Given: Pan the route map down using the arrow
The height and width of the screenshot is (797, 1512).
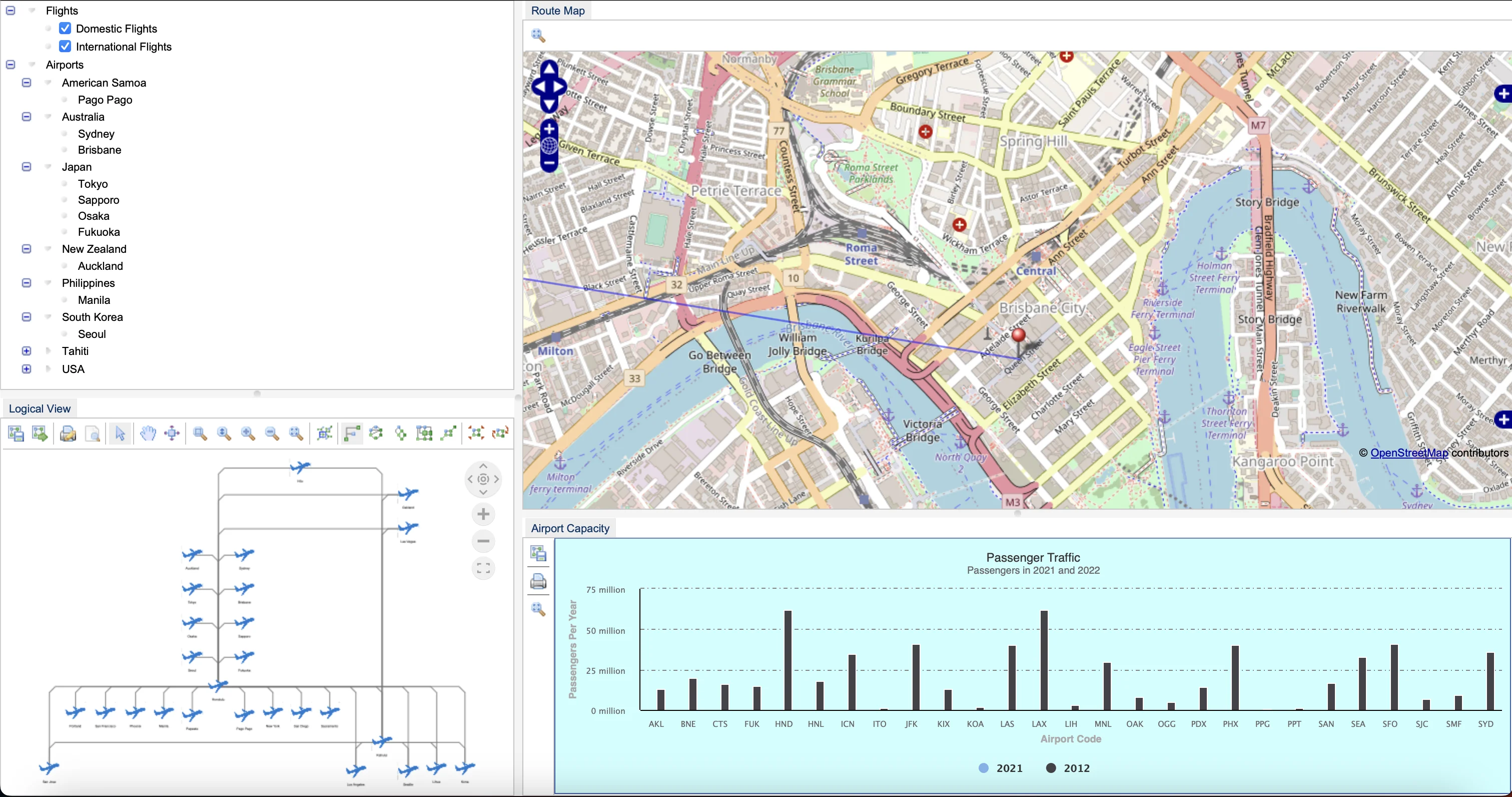Looking at the screenshot, I should pyautogui.click(x=549, y=105).
